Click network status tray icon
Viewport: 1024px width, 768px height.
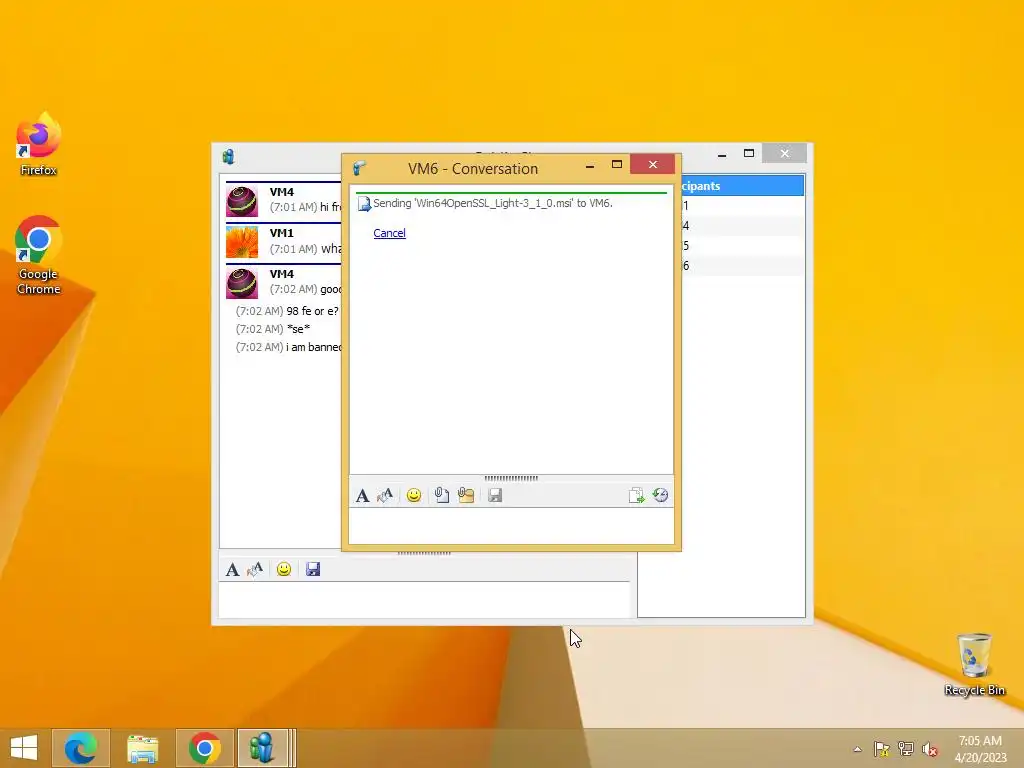pyautogui.click(x=906, y=749)
